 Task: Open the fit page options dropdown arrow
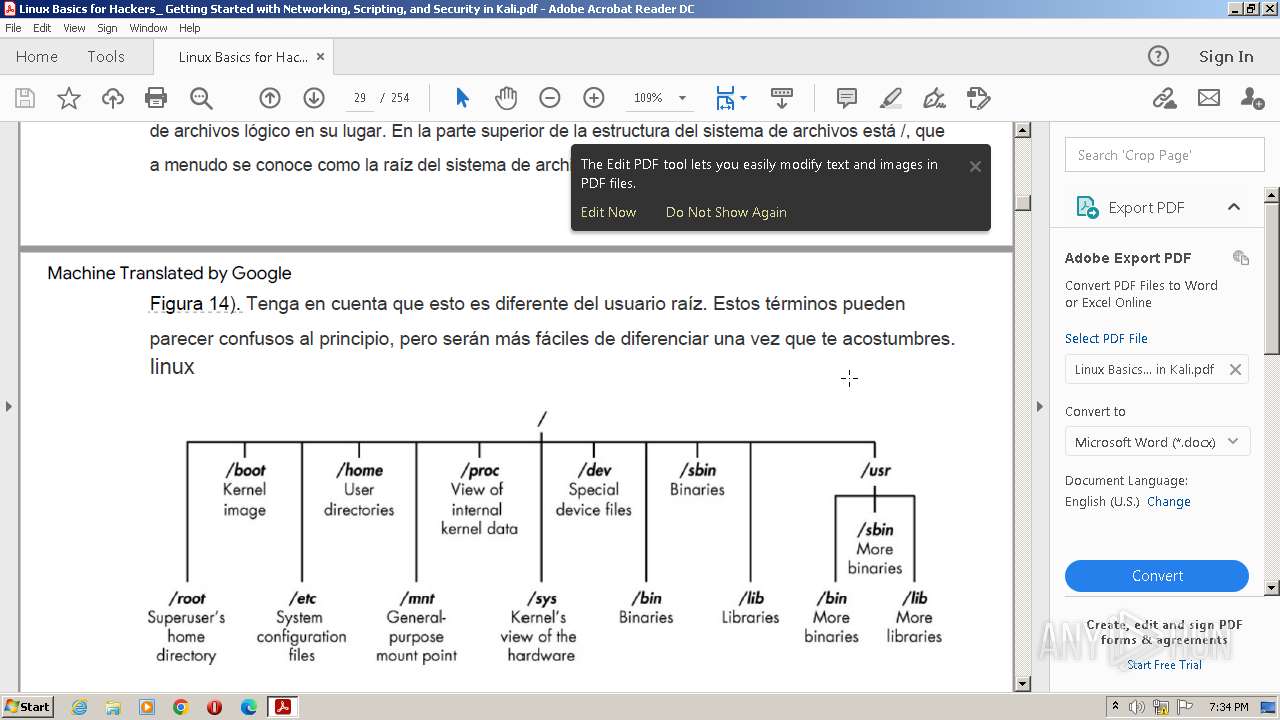click(743, 98)
